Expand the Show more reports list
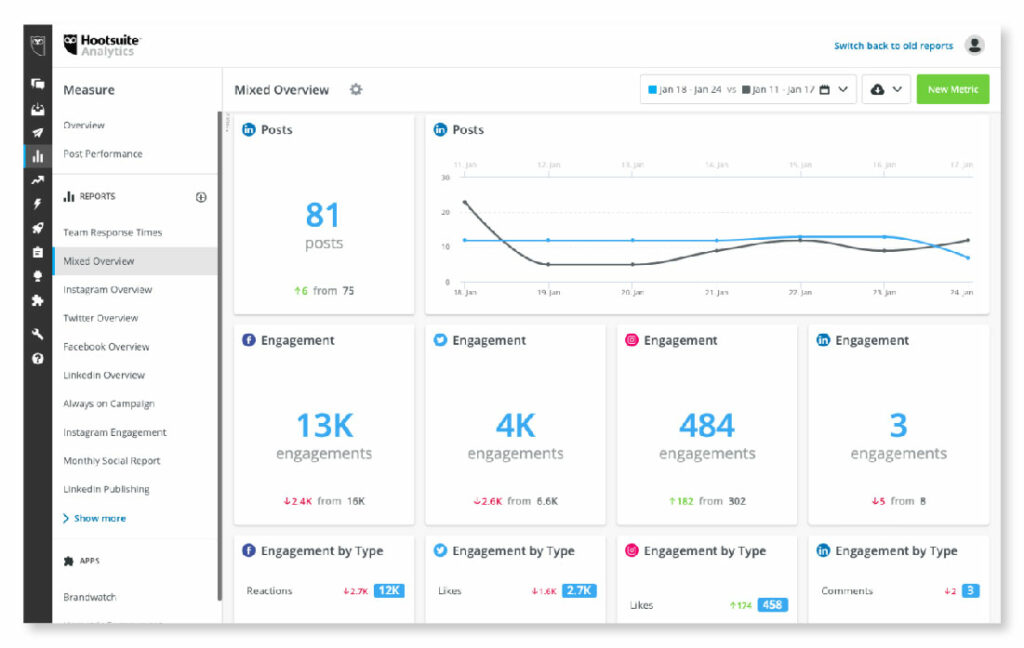 [x=95, y=518]
